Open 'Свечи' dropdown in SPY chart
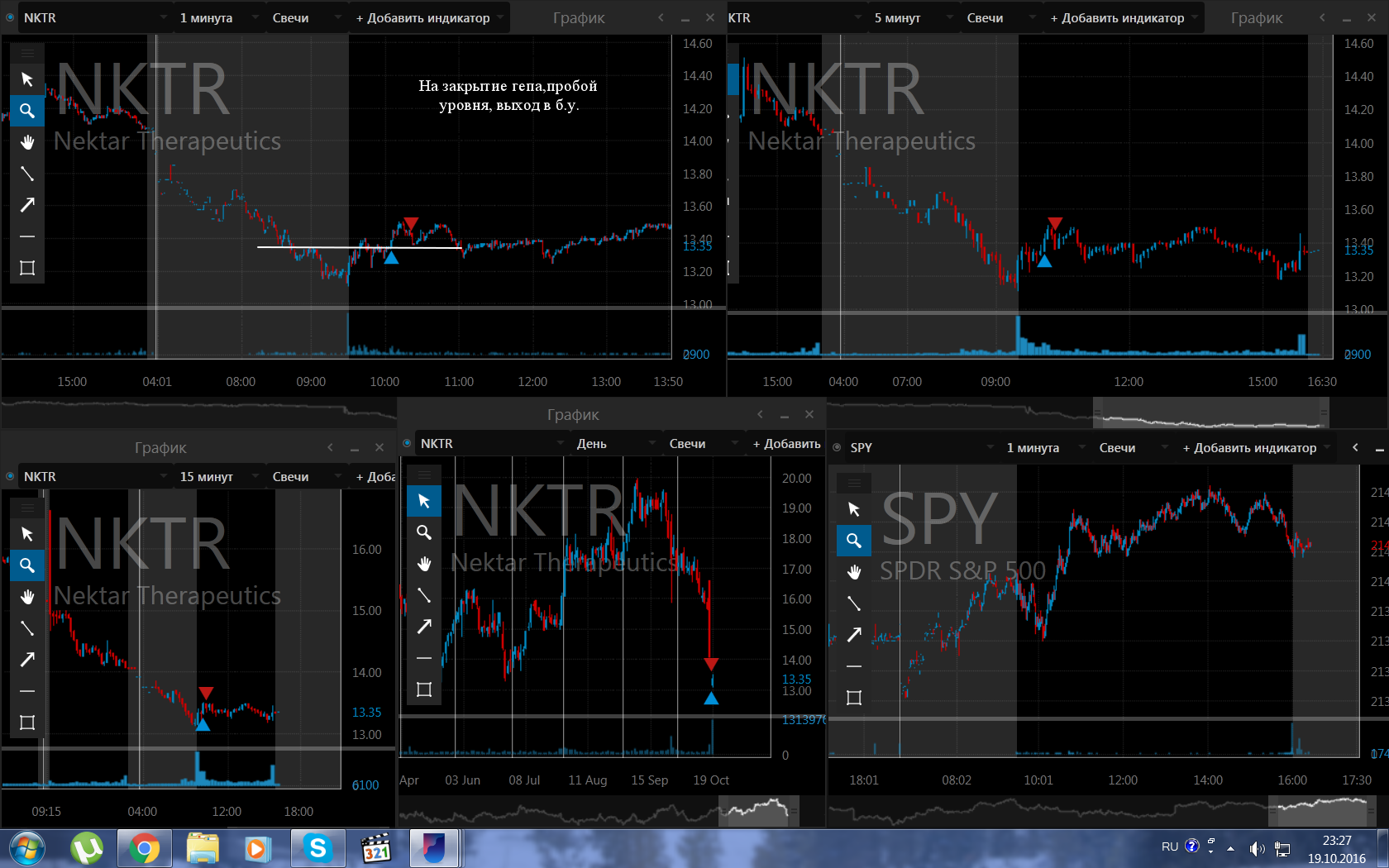This screenshot has height=868, width=1389. (1133, 447)
